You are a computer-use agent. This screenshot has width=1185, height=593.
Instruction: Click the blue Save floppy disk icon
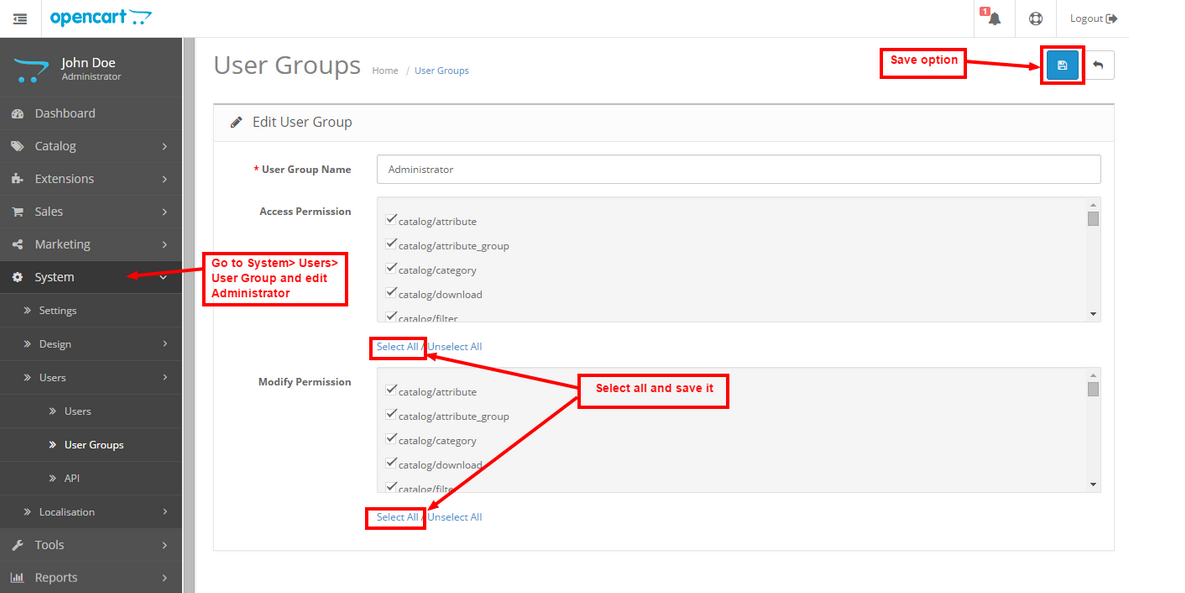pos(1062,66)
